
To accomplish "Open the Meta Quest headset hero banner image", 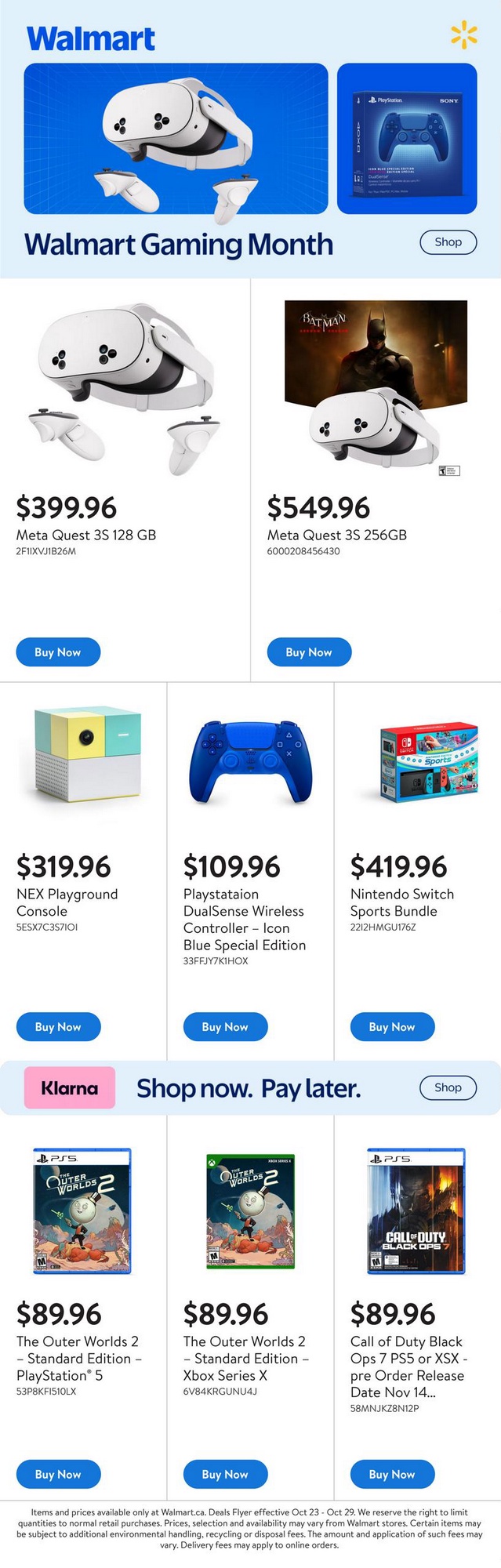I will (x=176, y=139).
